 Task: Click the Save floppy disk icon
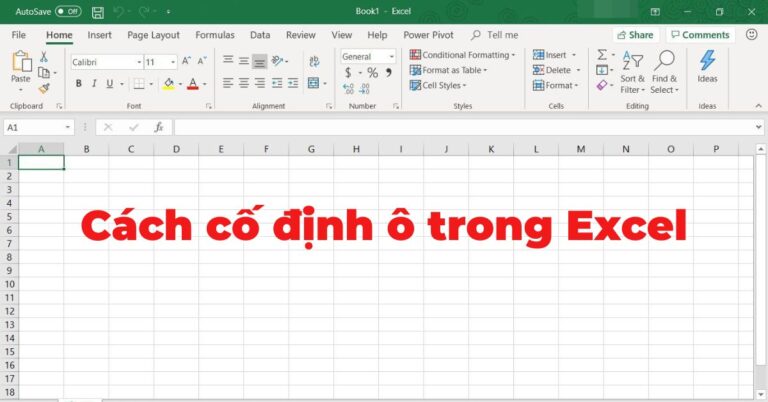(x=98, y=12)
